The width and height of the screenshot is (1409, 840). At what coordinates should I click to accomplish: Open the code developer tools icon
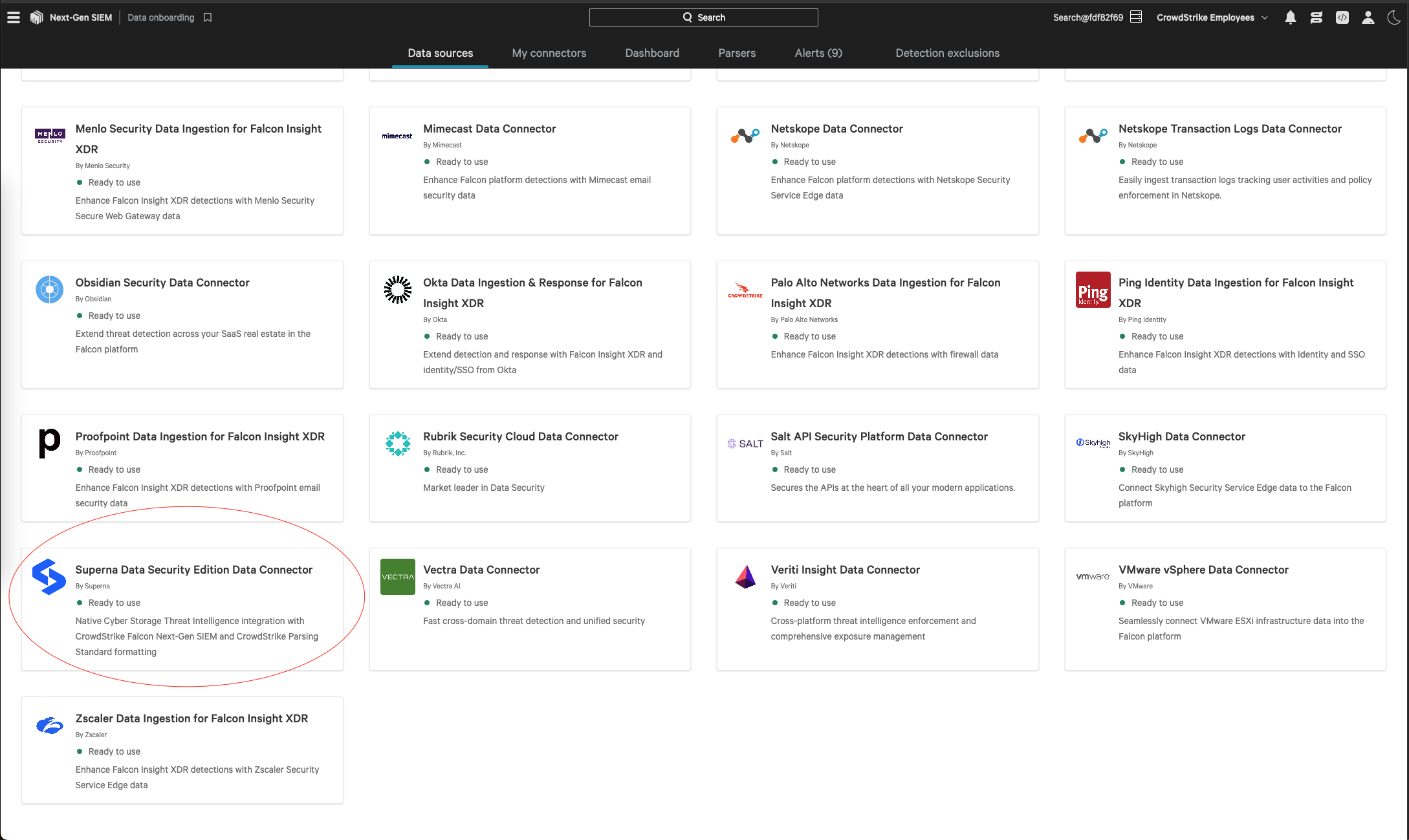pyautogui.click(x=1342, y=17)
